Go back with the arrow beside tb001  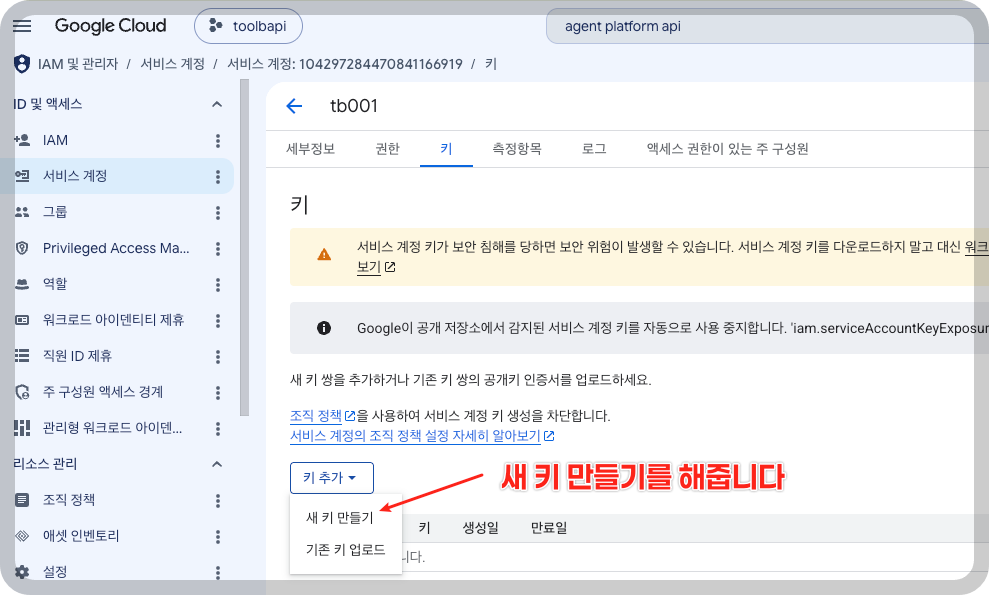coord(294,106)
